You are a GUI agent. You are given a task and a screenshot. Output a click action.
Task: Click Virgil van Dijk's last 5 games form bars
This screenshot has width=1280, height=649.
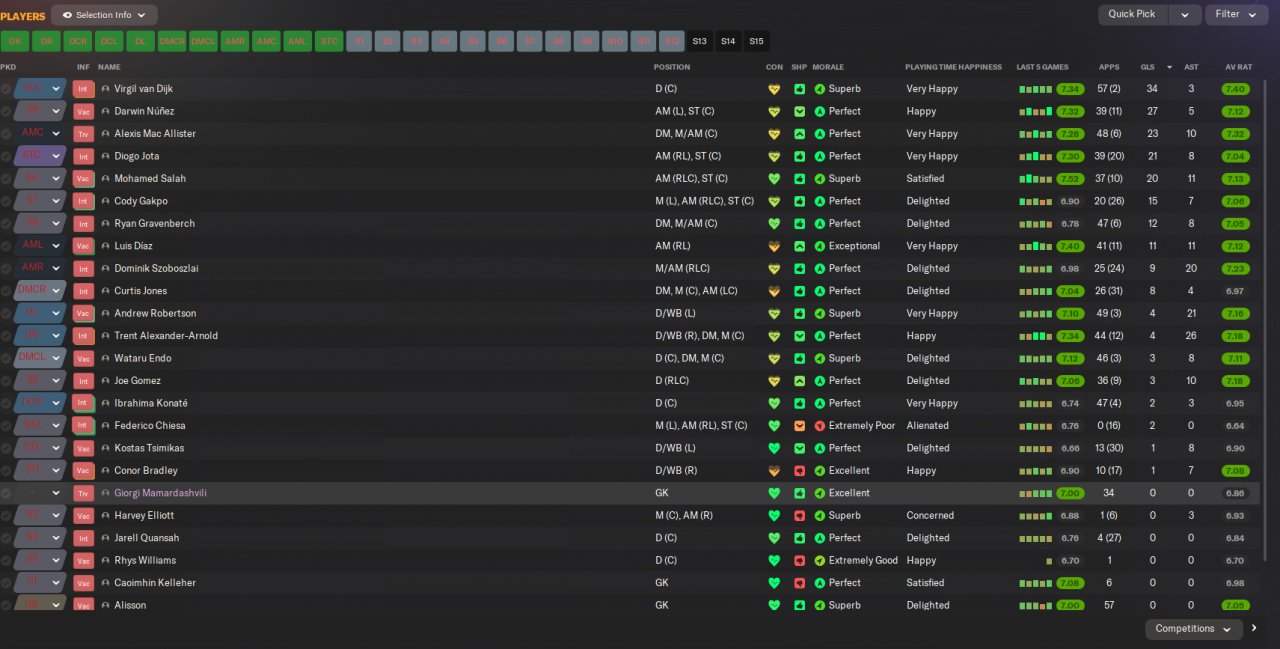tap(1036, 89)
